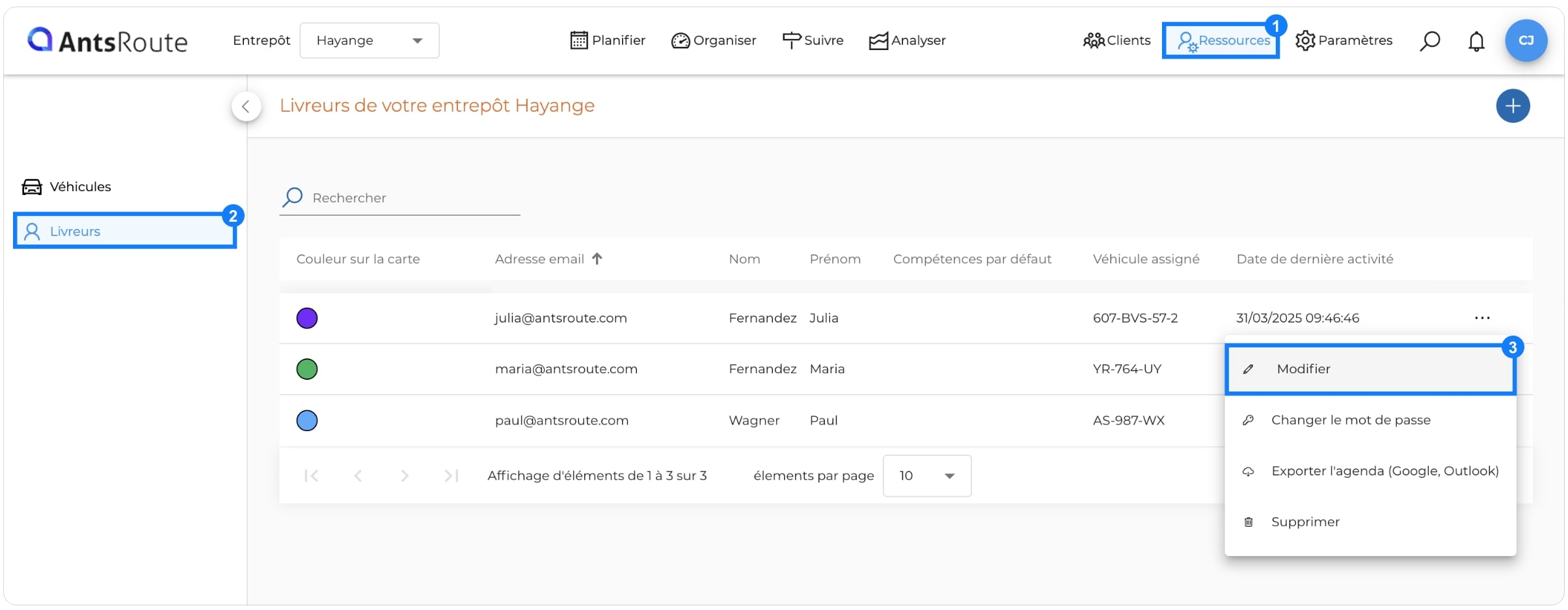Image resolution: width=1568 pixels, height=610 pixels.
Task: Sort by Véhicule assigné column
Action: (x=1146, y=259)
